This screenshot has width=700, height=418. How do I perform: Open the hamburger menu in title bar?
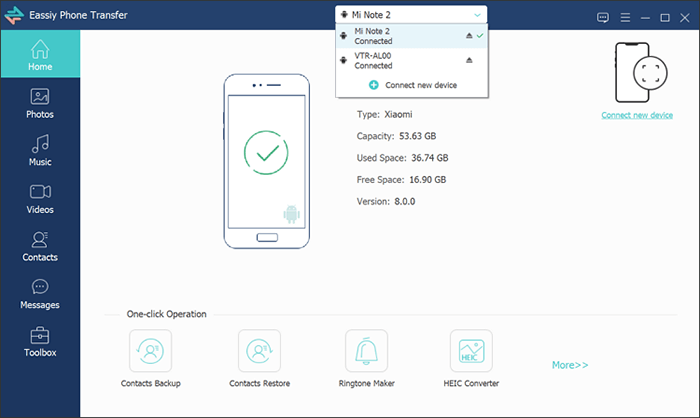[624, 17]
